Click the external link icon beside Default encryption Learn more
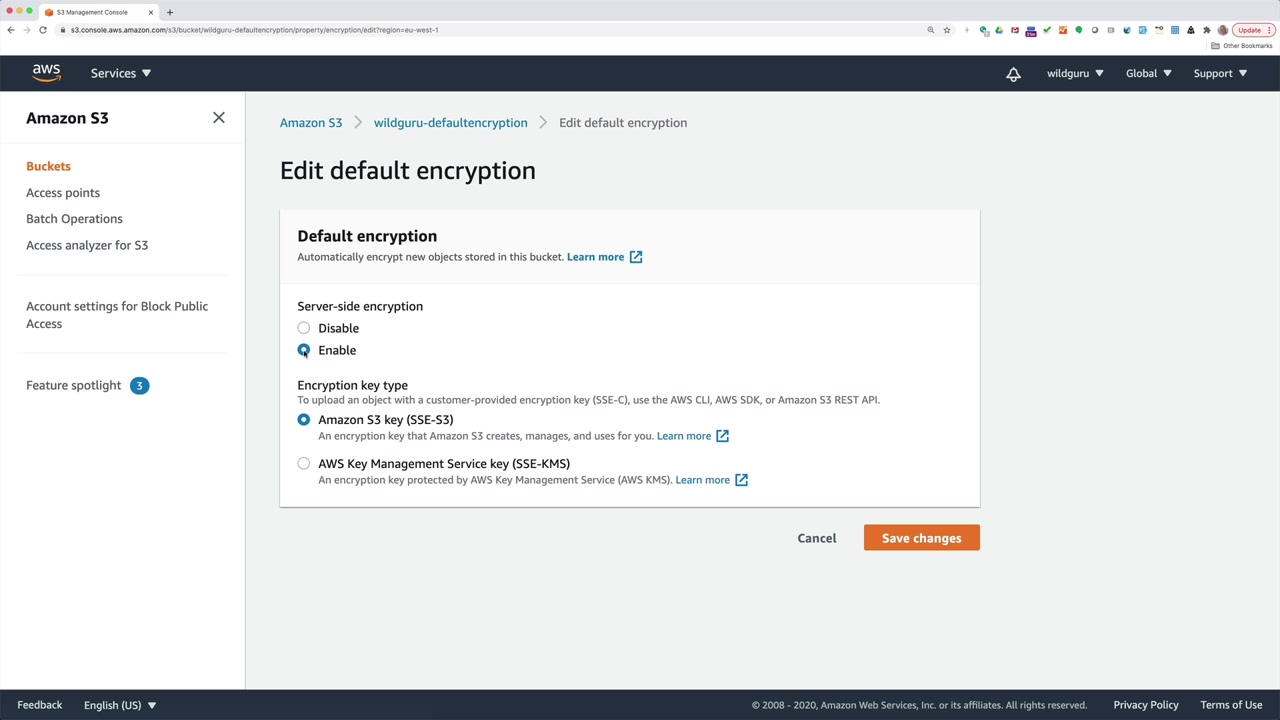 point(636,257)
